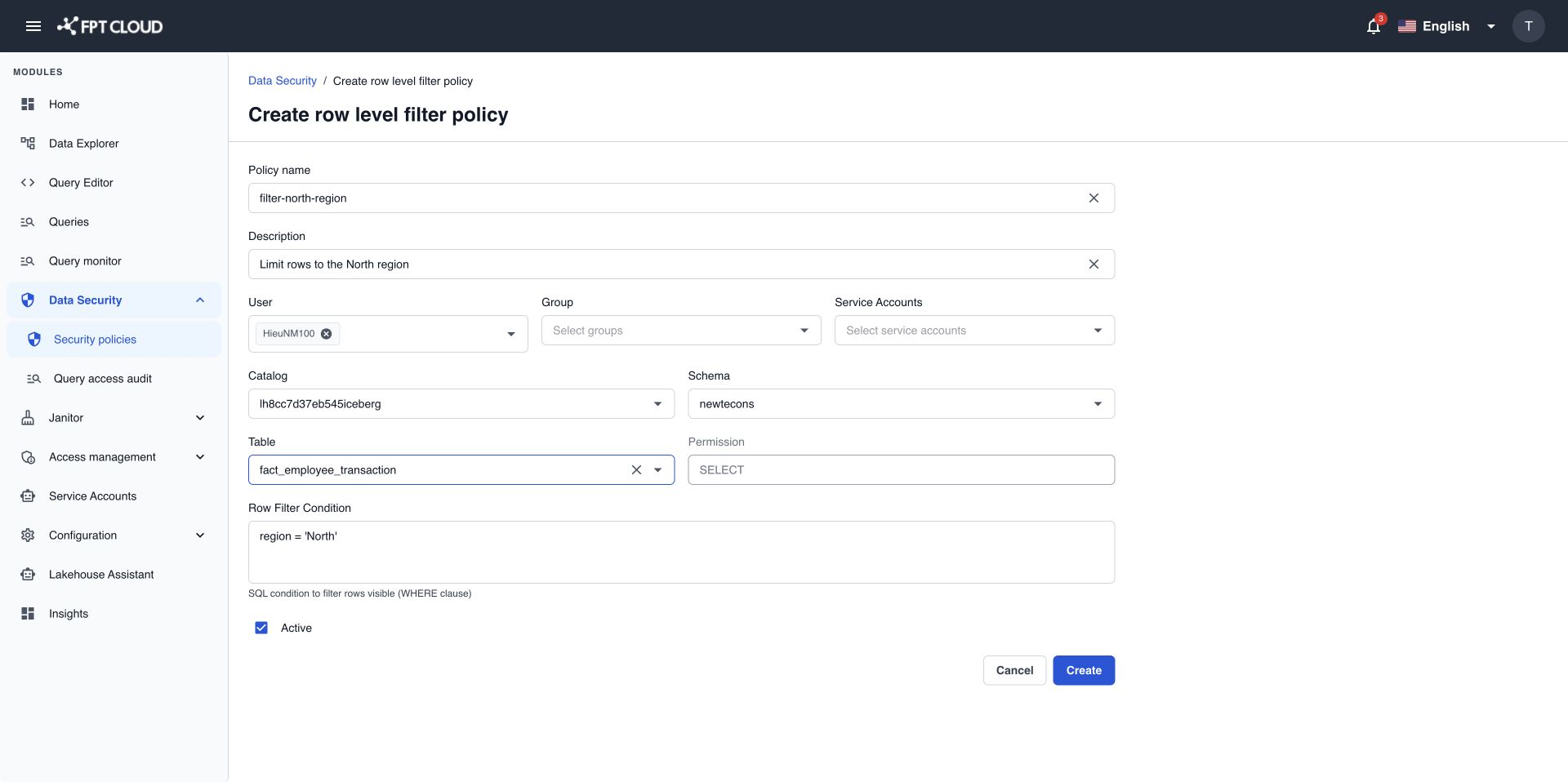Click the Cancel button
Image resolution: width=1568 pixels, height=782 pixels.
(x=1014, y=670)
